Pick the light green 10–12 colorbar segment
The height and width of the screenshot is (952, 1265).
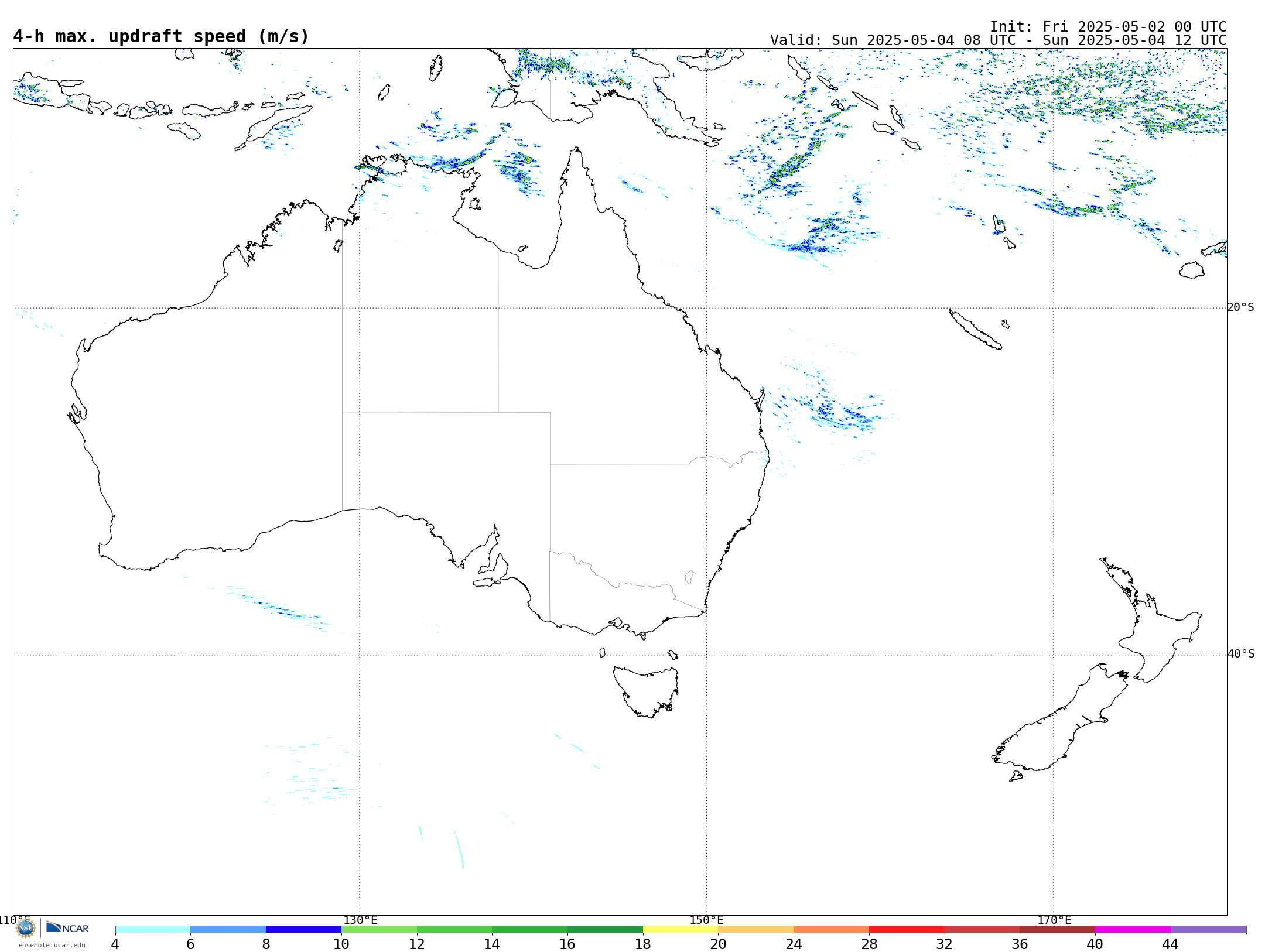click(x=379, y=930)
